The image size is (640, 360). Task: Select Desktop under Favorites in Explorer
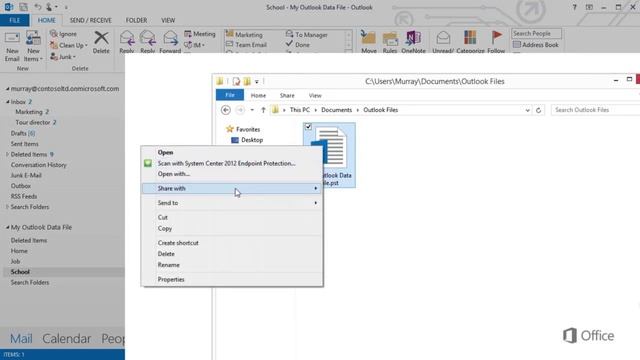coord(247,140)
